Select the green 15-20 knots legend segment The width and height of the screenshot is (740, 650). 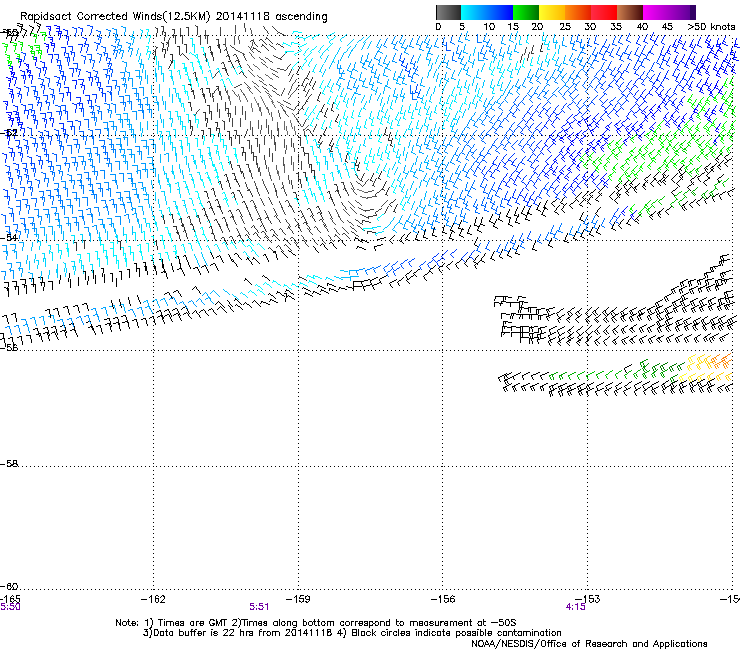[x=526, y=12]
